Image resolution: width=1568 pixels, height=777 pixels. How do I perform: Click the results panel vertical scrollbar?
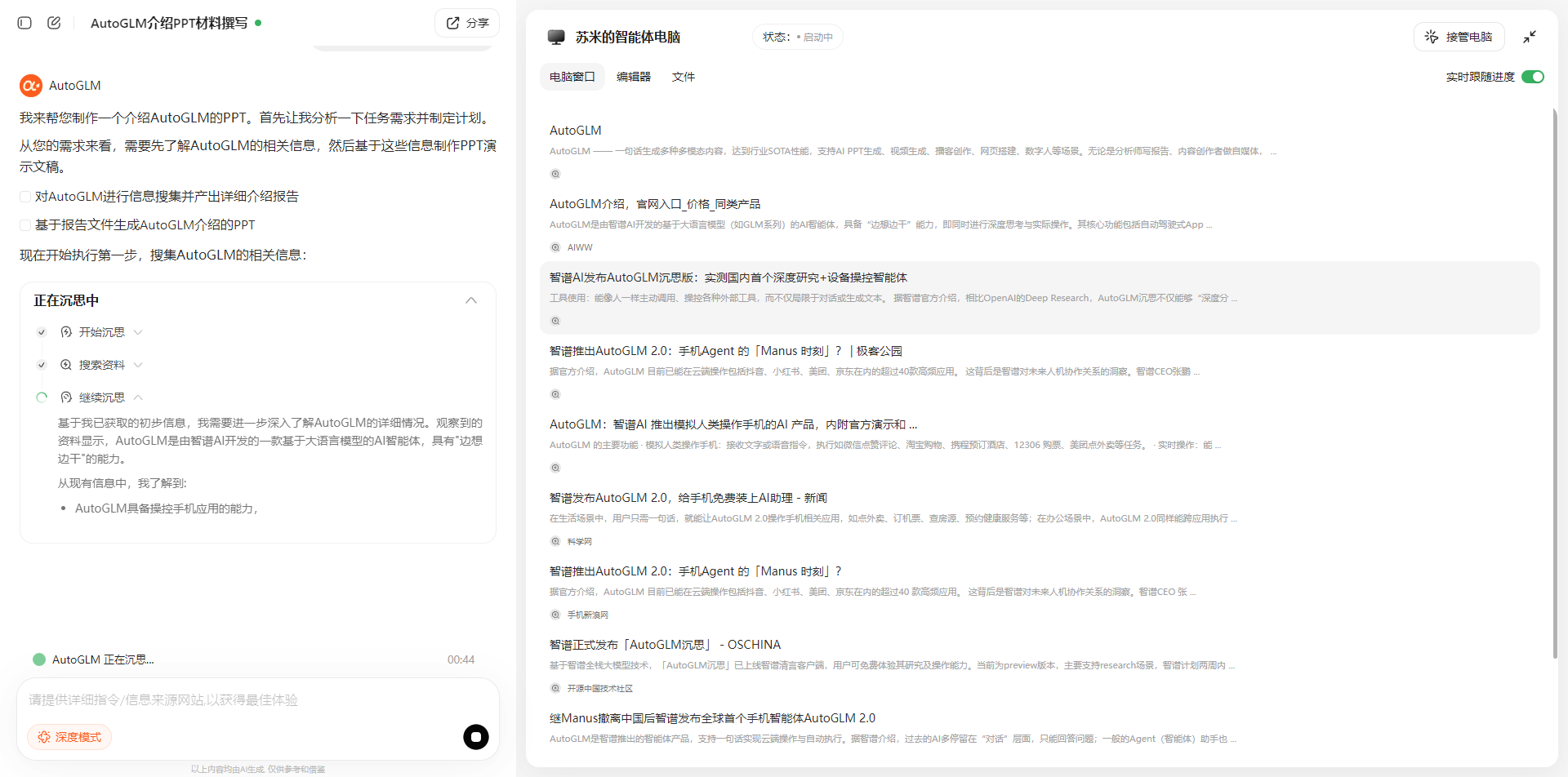1554,384
